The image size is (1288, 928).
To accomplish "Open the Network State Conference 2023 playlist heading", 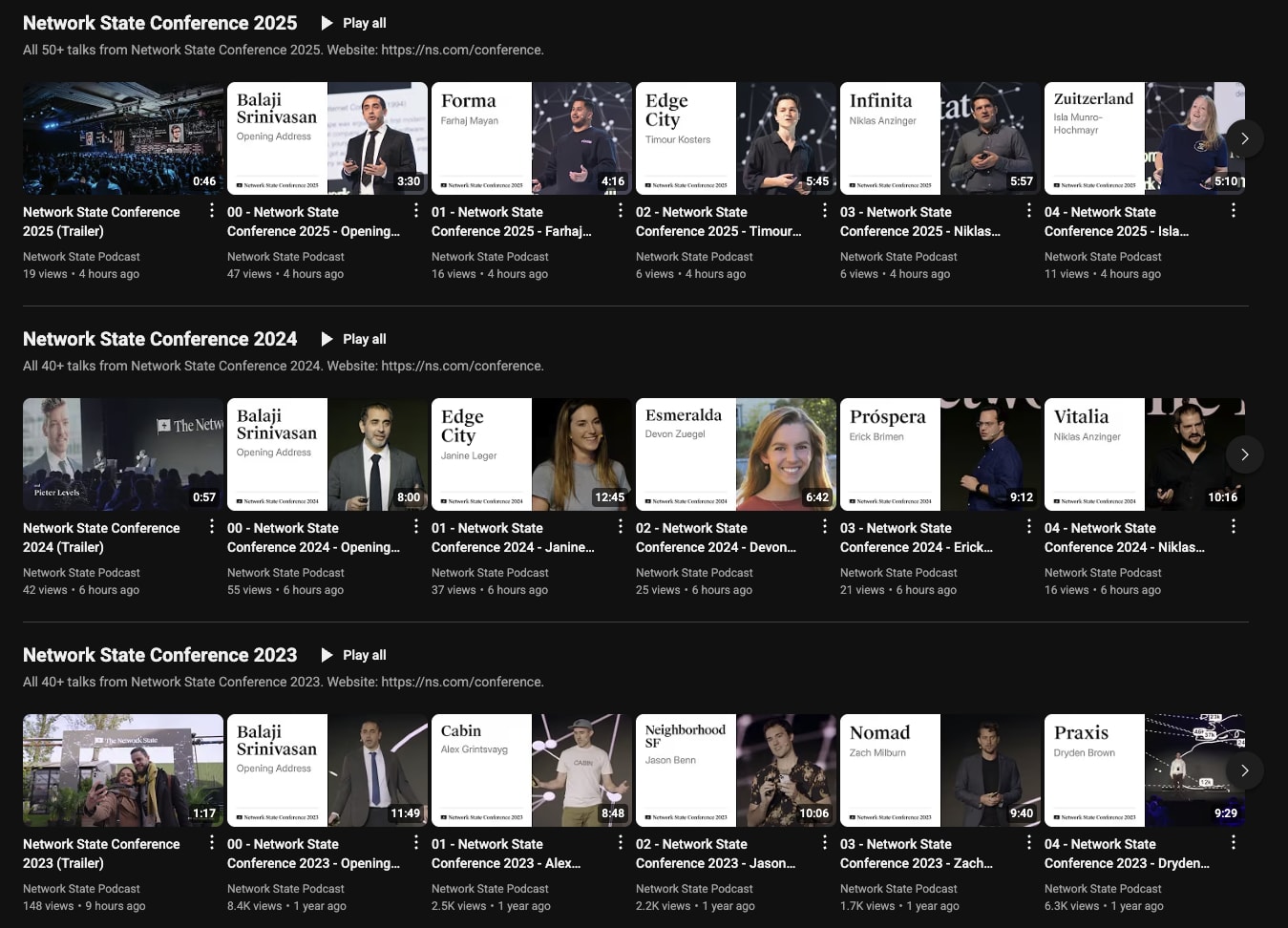I will coord(159,655).
